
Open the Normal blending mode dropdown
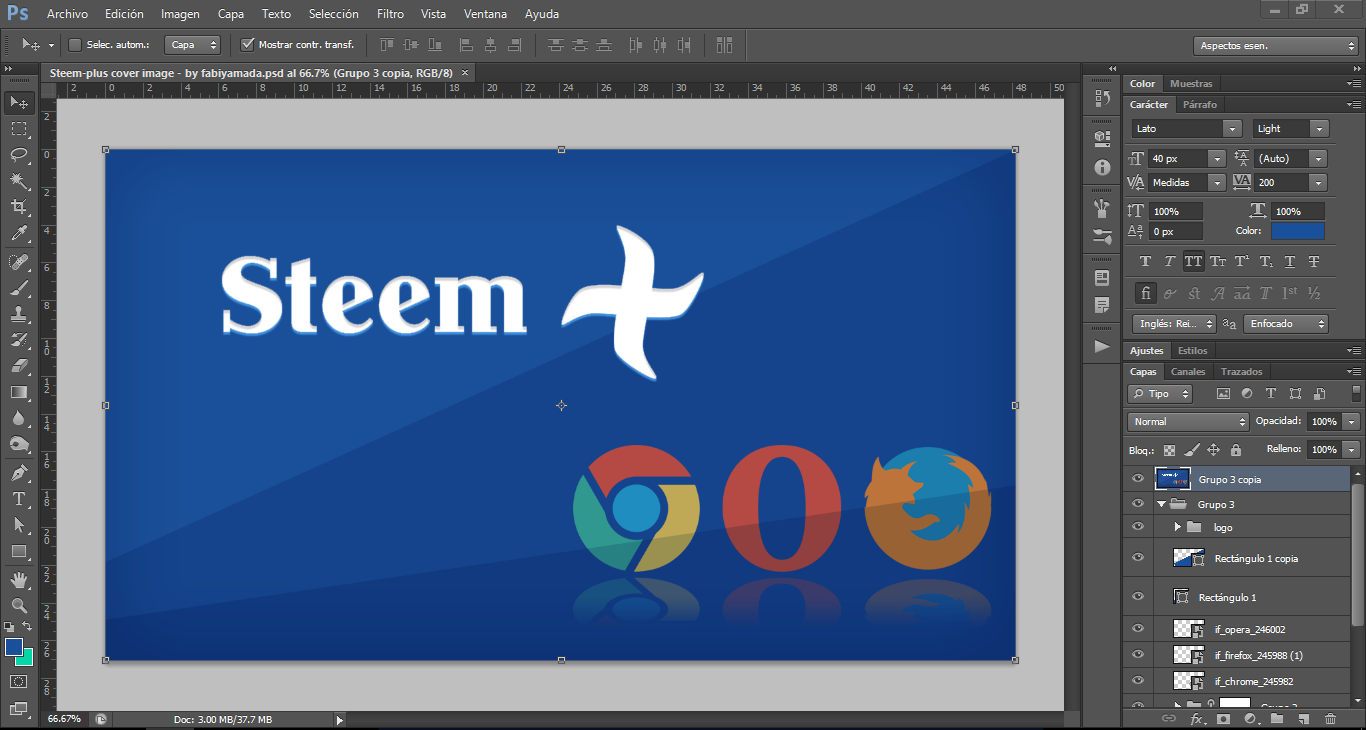point(1189,422)
